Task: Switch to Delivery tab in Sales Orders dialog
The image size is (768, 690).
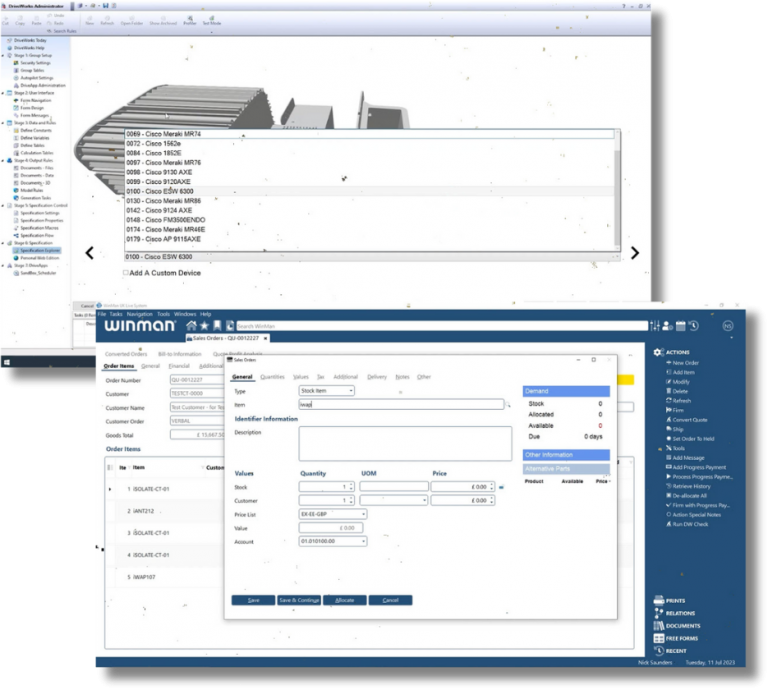Action: tap(377, 377)
